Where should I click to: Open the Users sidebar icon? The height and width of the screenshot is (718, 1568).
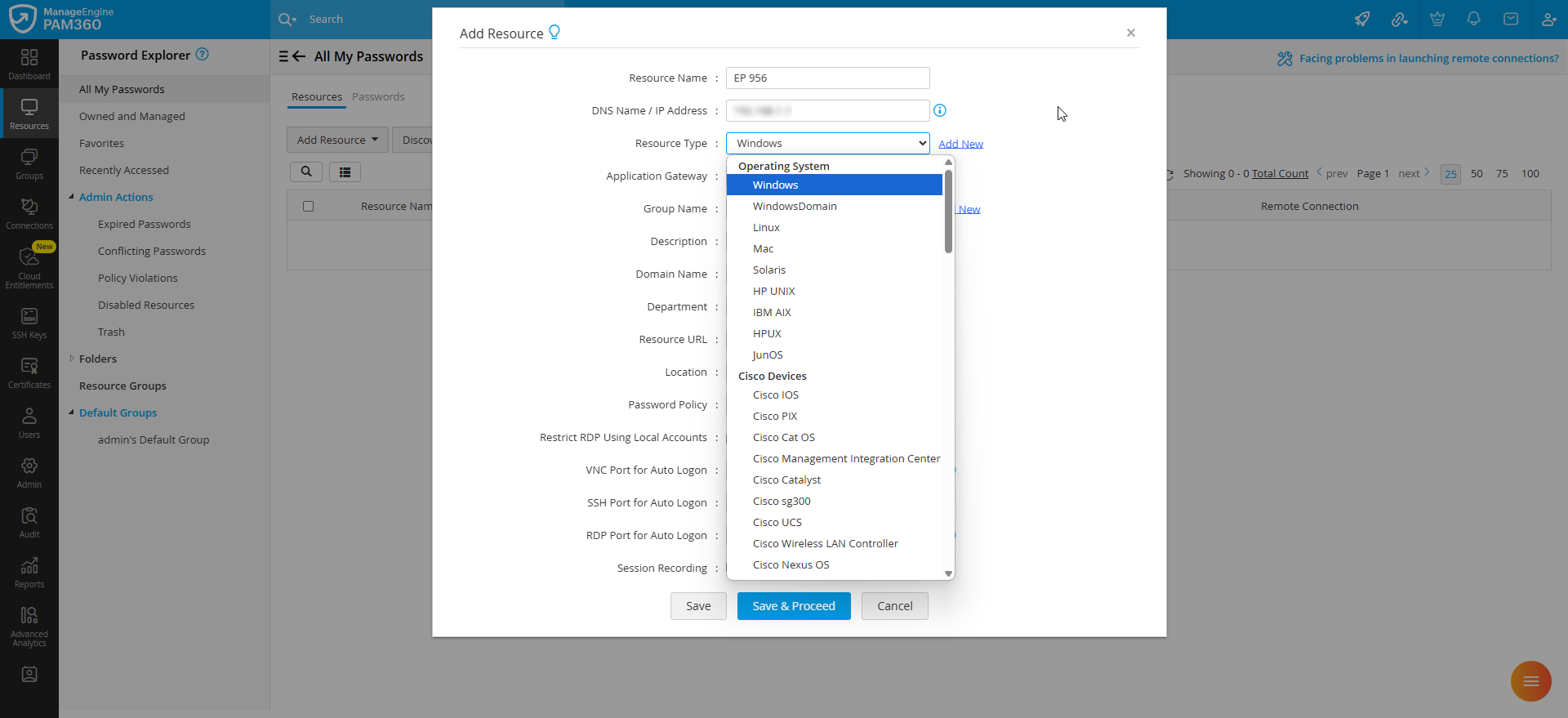coord(29,422)
